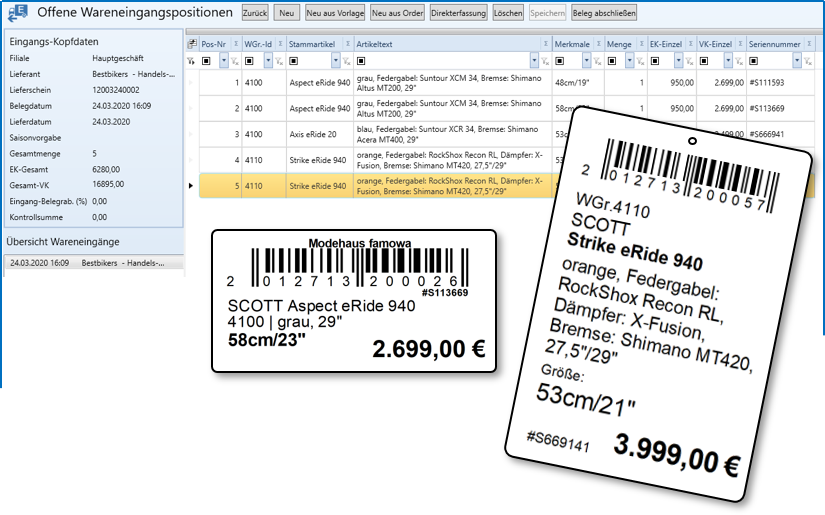This screenshot has height=515, width=825.
Task: Sort by the Pos-Nr column header
Action: (214, 44)
